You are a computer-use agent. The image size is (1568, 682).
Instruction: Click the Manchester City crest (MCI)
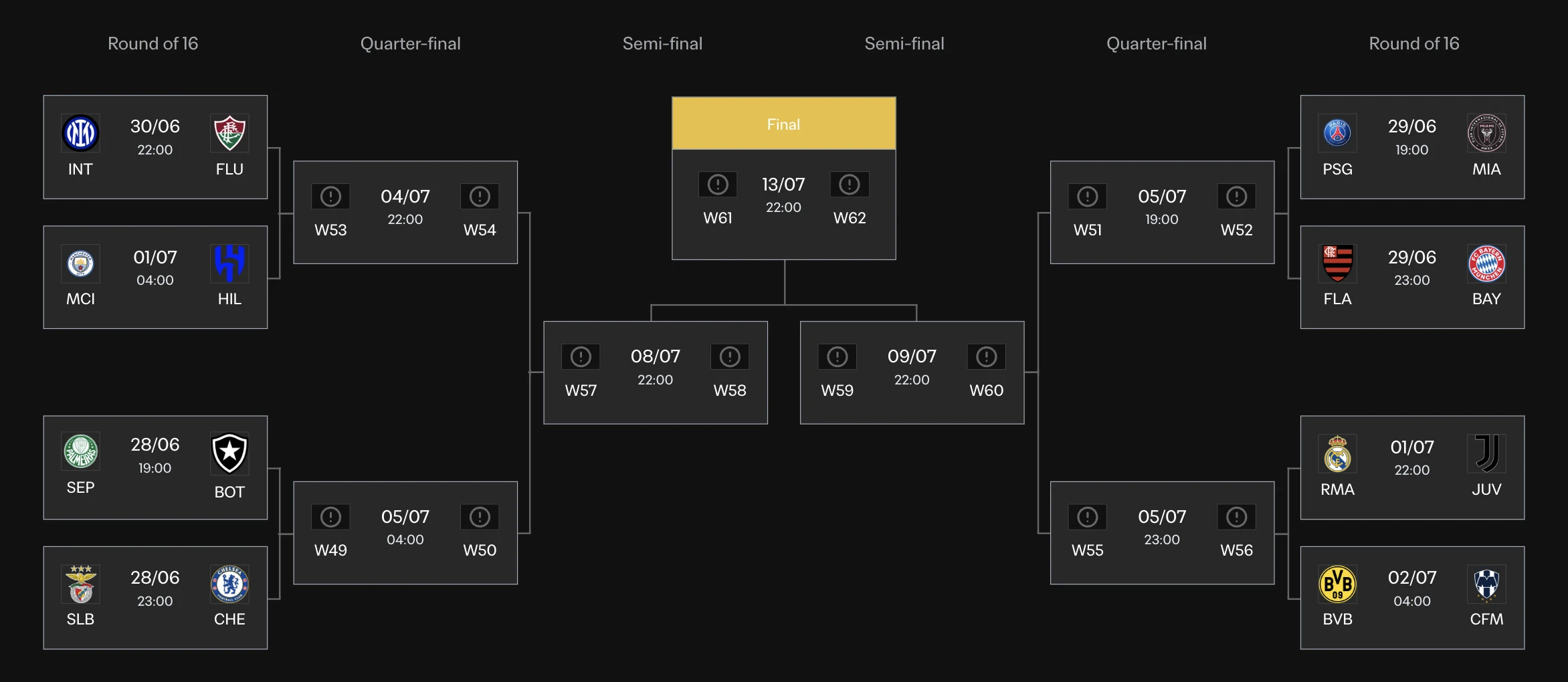tap(80, 263)
